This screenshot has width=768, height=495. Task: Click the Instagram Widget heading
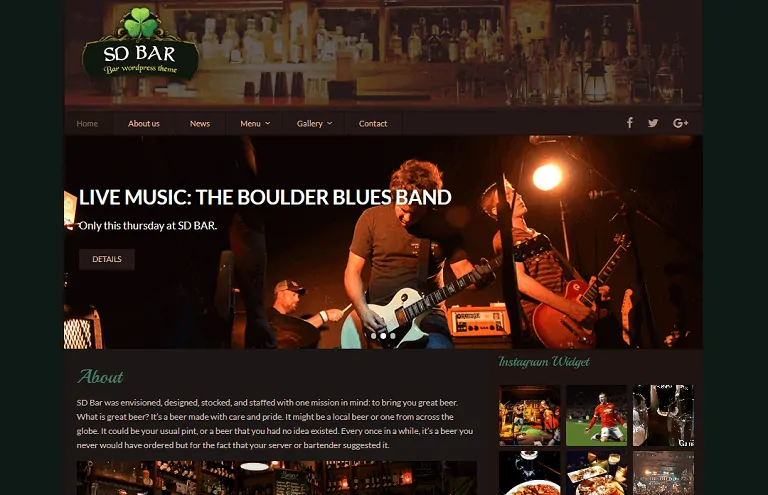(544, 362)
